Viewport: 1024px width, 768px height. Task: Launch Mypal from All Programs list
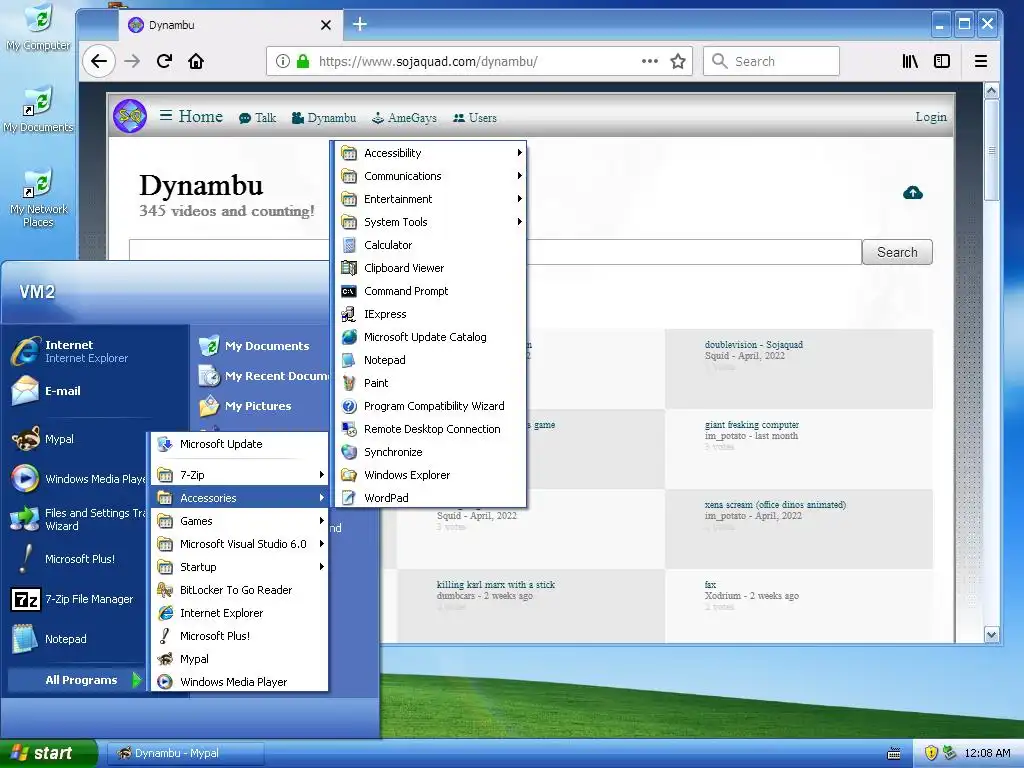(239, 659)
